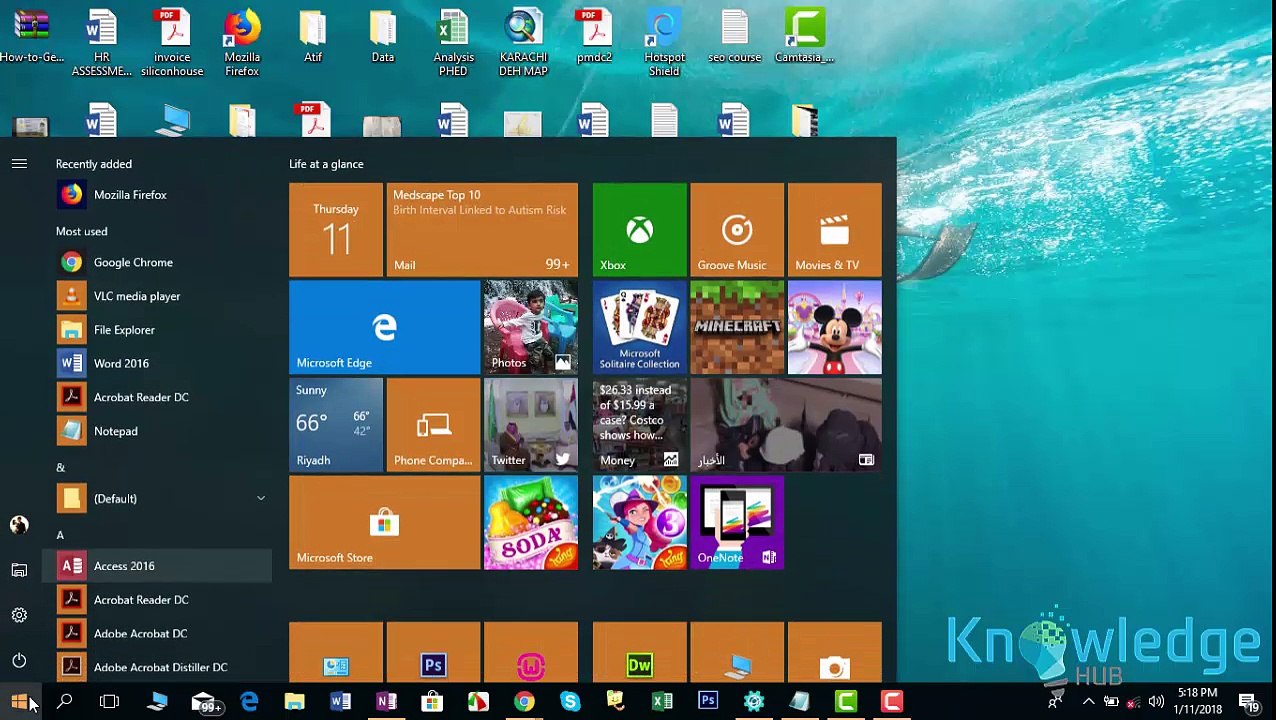Open Action Center notifications icon
The image size is (1276, 720).
coord(1249,702)
